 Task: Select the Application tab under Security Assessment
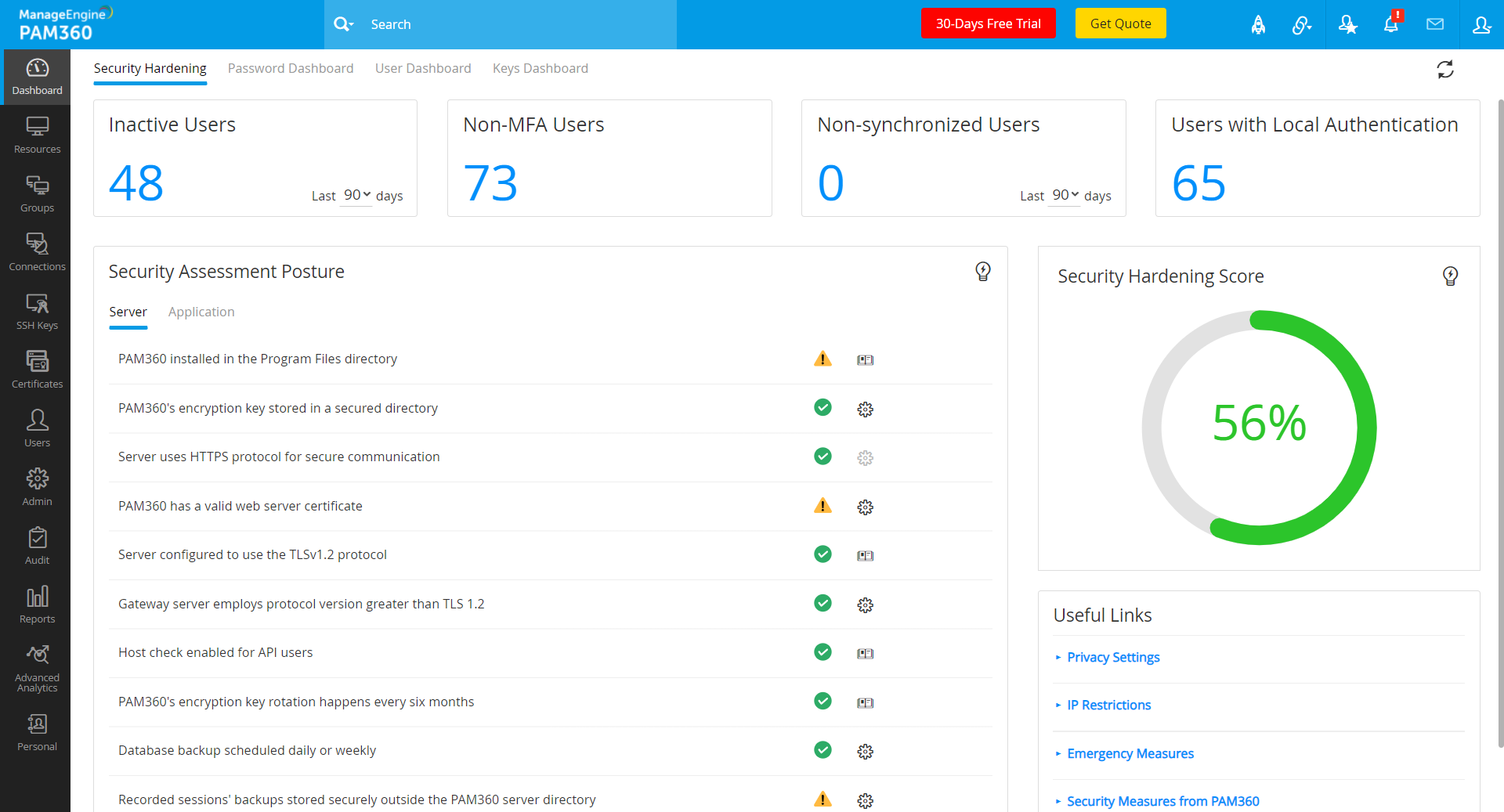tap(201, 312)
